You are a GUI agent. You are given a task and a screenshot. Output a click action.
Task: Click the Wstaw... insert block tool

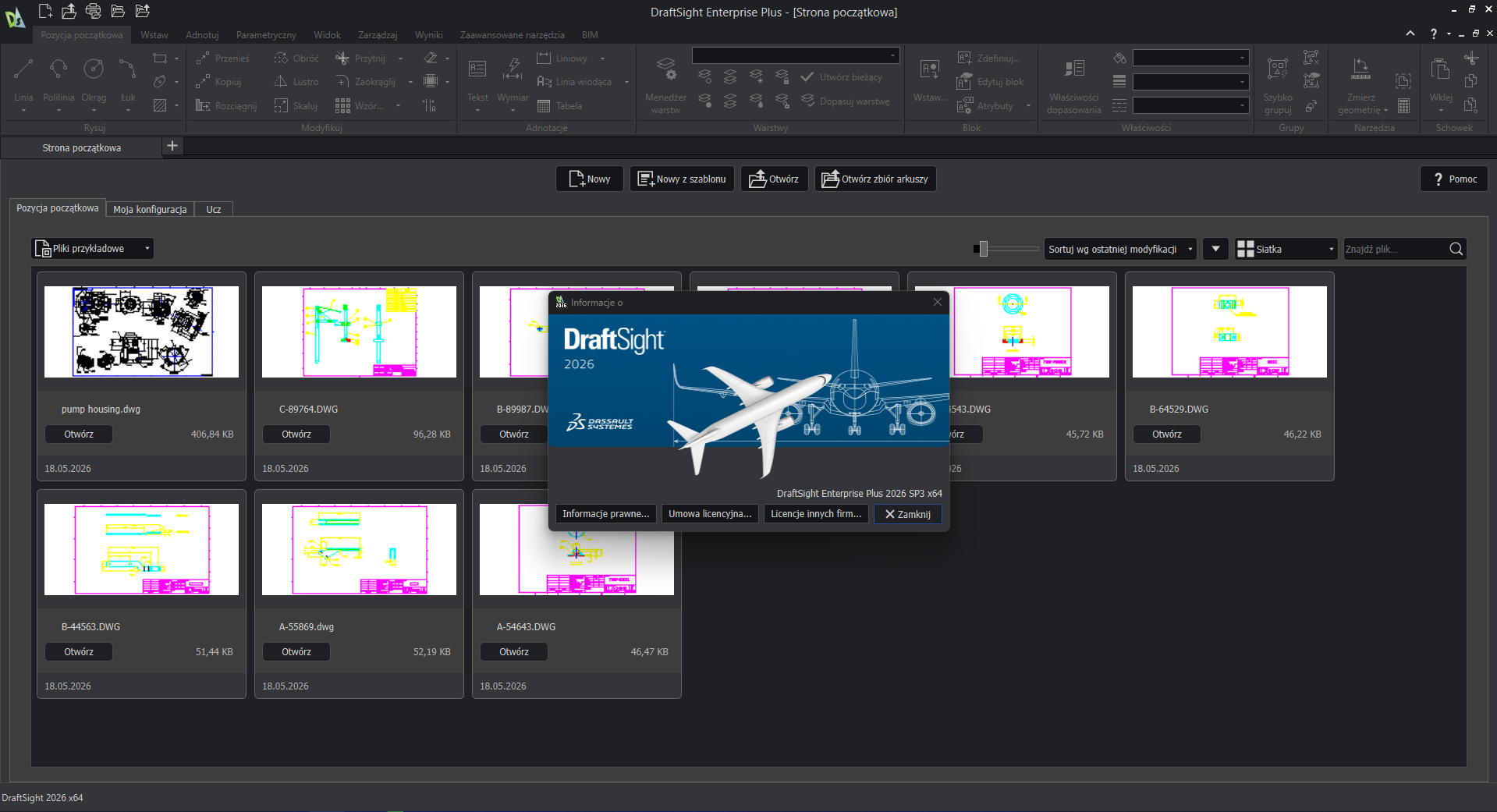(x=930, y=80)
